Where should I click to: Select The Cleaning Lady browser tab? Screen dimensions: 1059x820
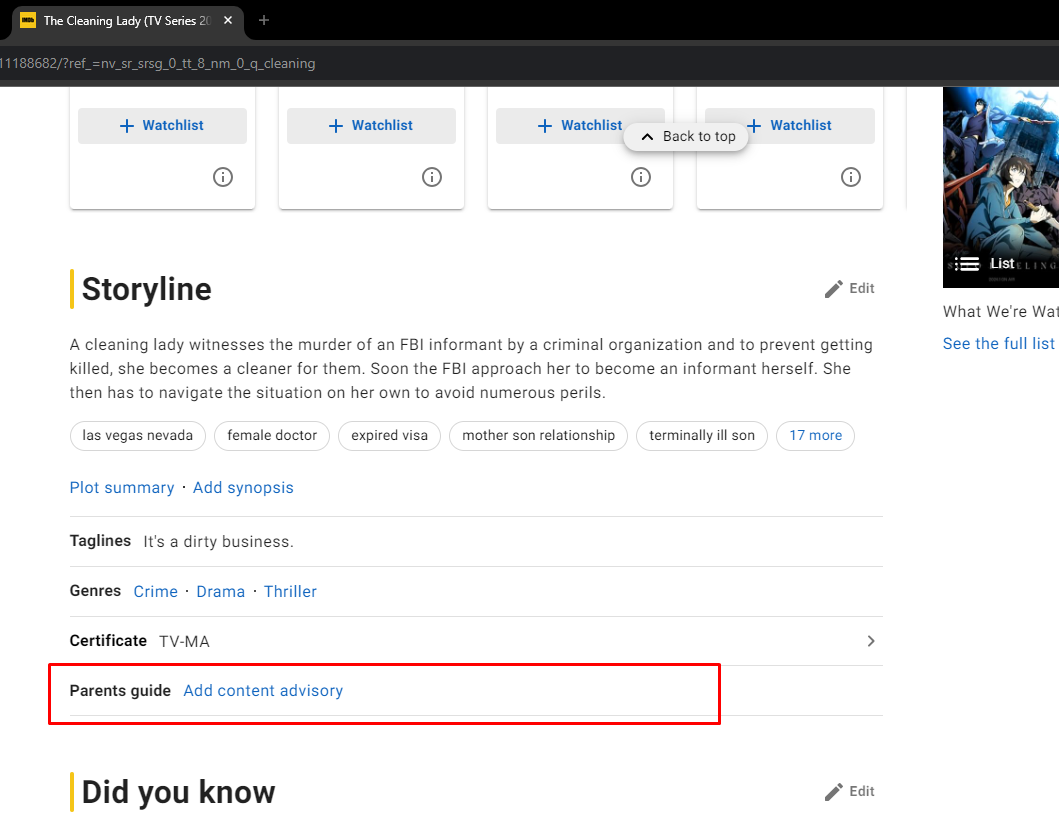click(x=127, y=21)
